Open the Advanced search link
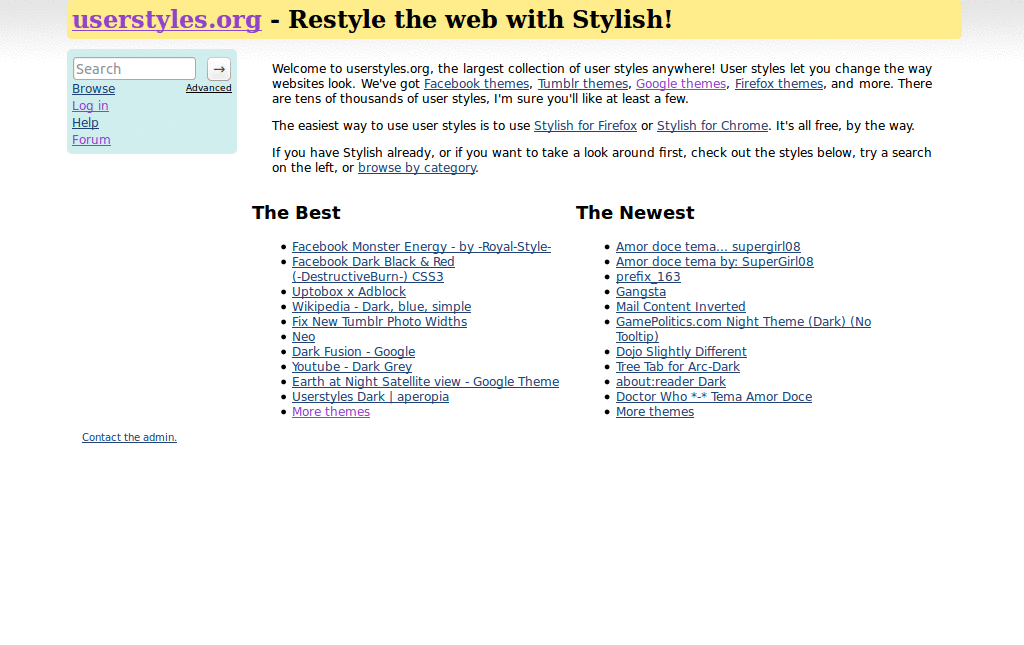The width and height of the screenshot is (1024, 645). (x=208, y=88)
